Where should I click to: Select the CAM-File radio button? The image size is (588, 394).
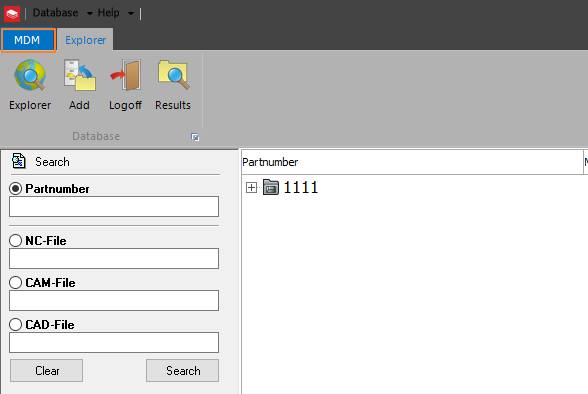tap(15, 282)
